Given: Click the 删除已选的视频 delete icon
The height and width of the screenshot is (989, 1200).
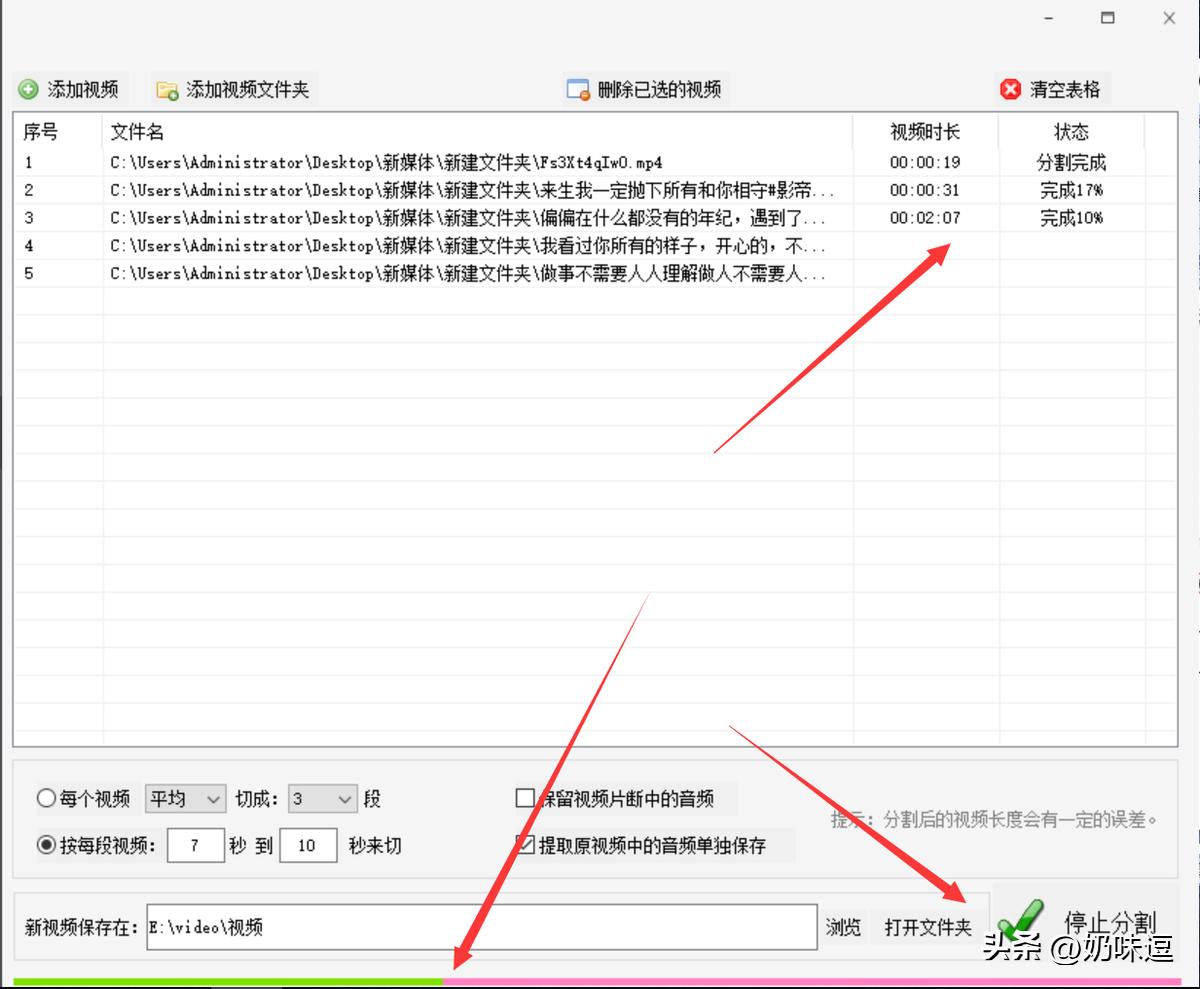Looking at the screenshot, I should pyautogui.click(x=579, y=88).
